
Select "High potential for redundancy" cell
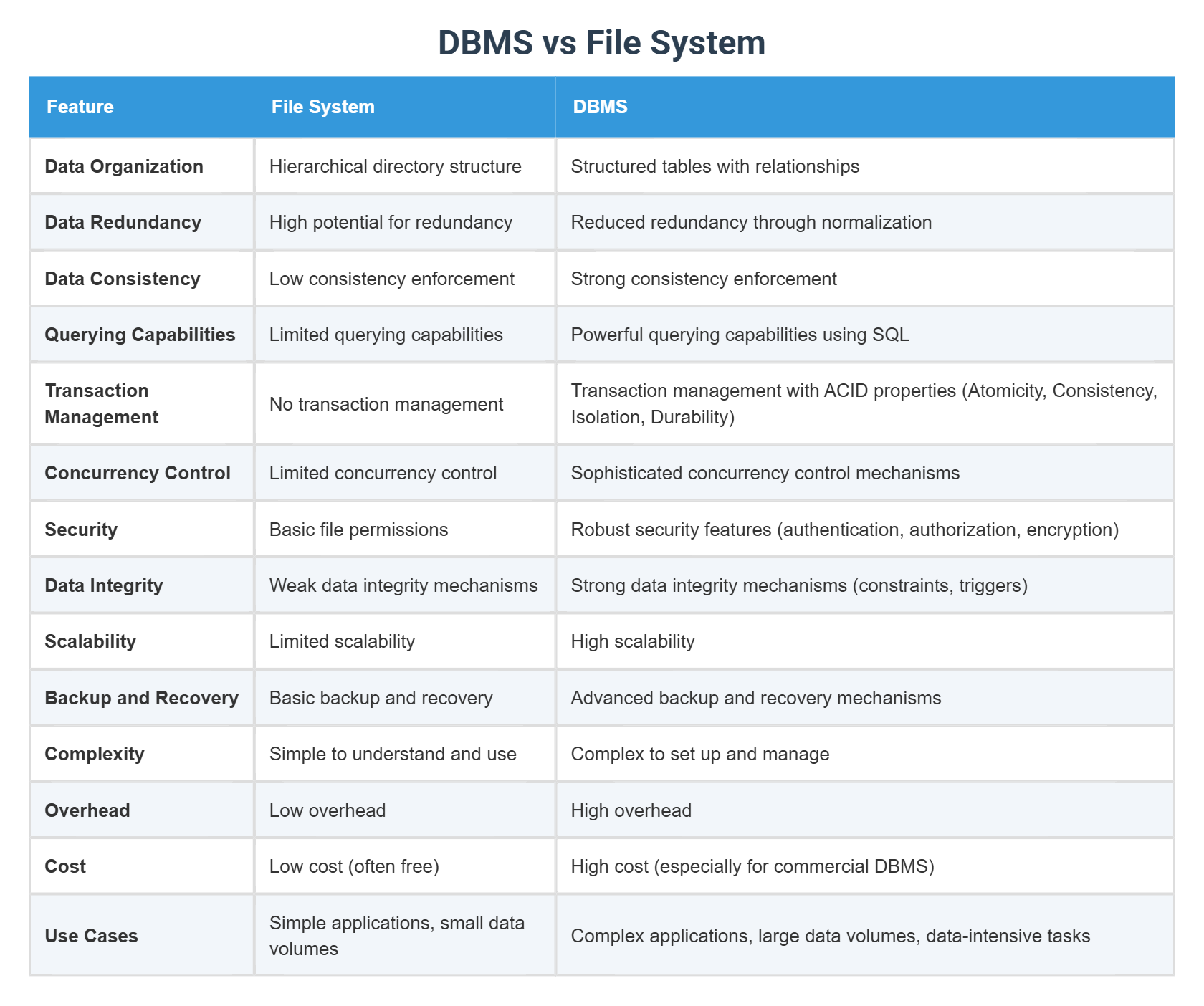405,222
